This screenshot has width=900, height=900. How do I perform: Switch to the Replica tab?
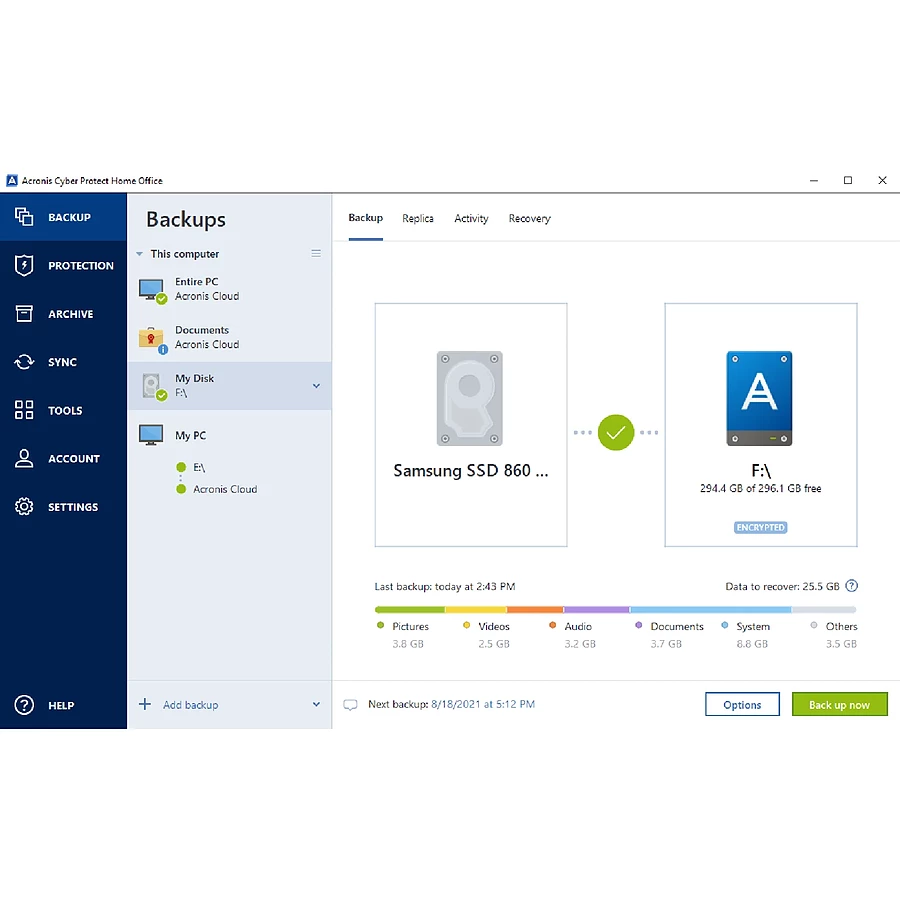418,219
